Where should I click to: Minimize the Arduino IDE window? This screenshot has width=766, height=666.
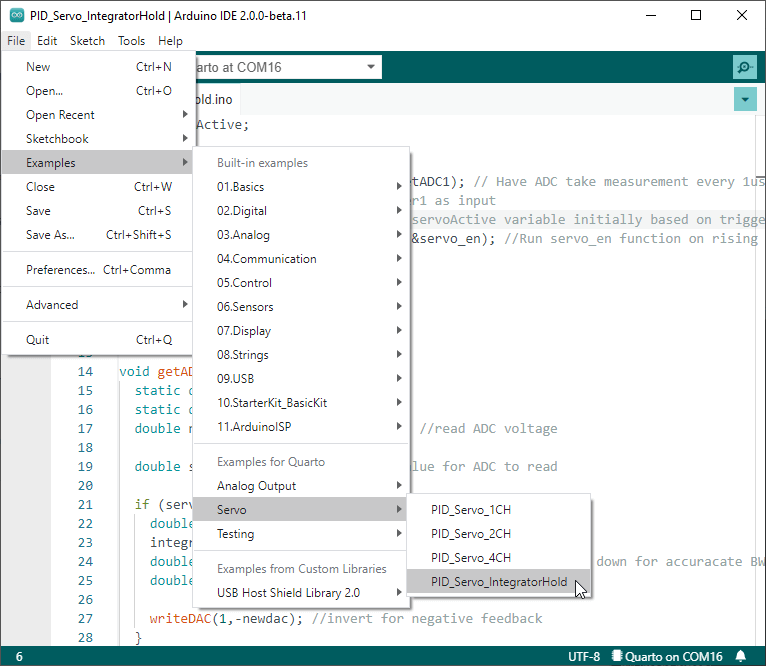pyautogui.click(x=651, y=15)
